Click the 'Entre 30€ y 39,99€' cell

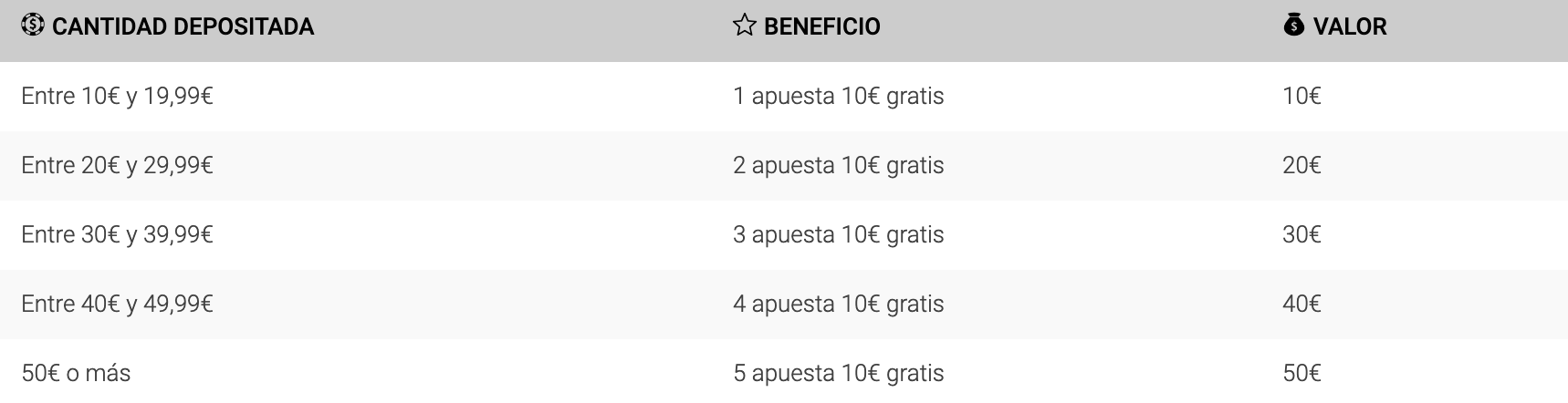click(x=117, y=235)
